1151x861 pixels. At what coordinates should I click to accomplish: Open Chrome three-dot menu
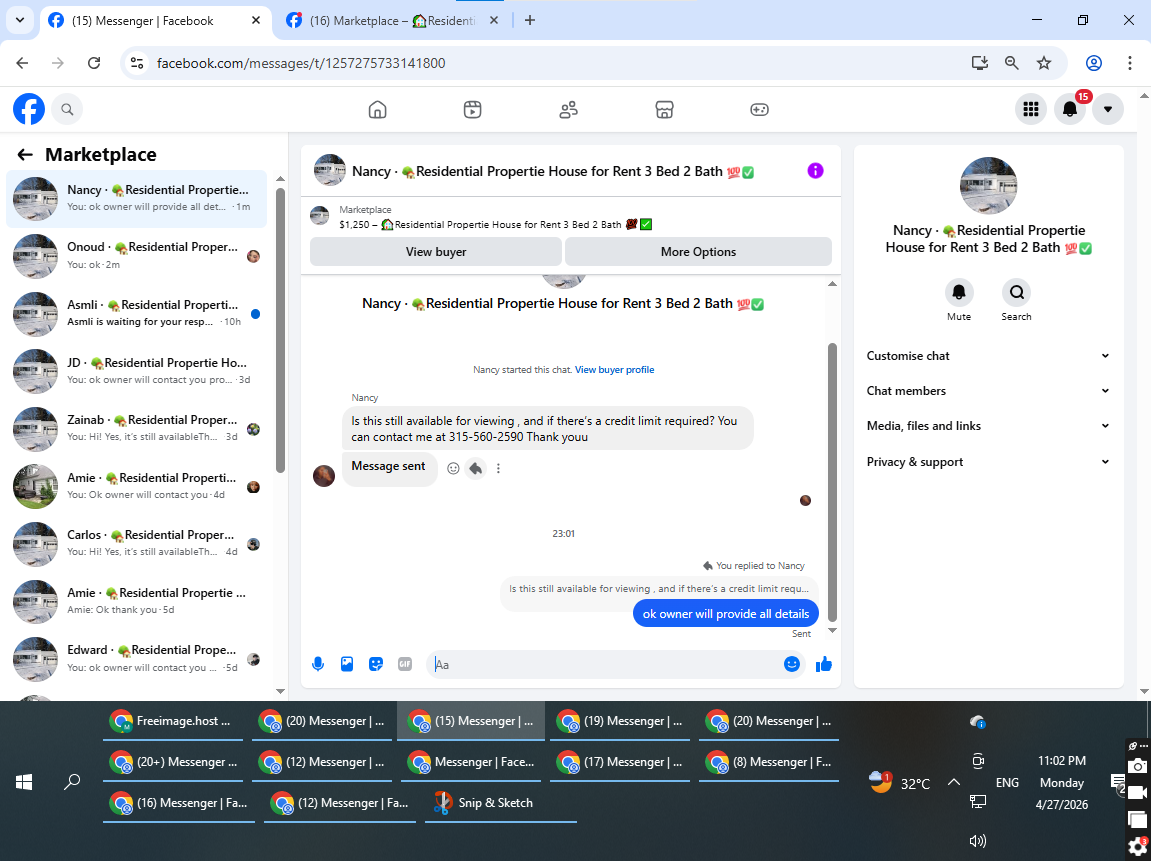1130,63
